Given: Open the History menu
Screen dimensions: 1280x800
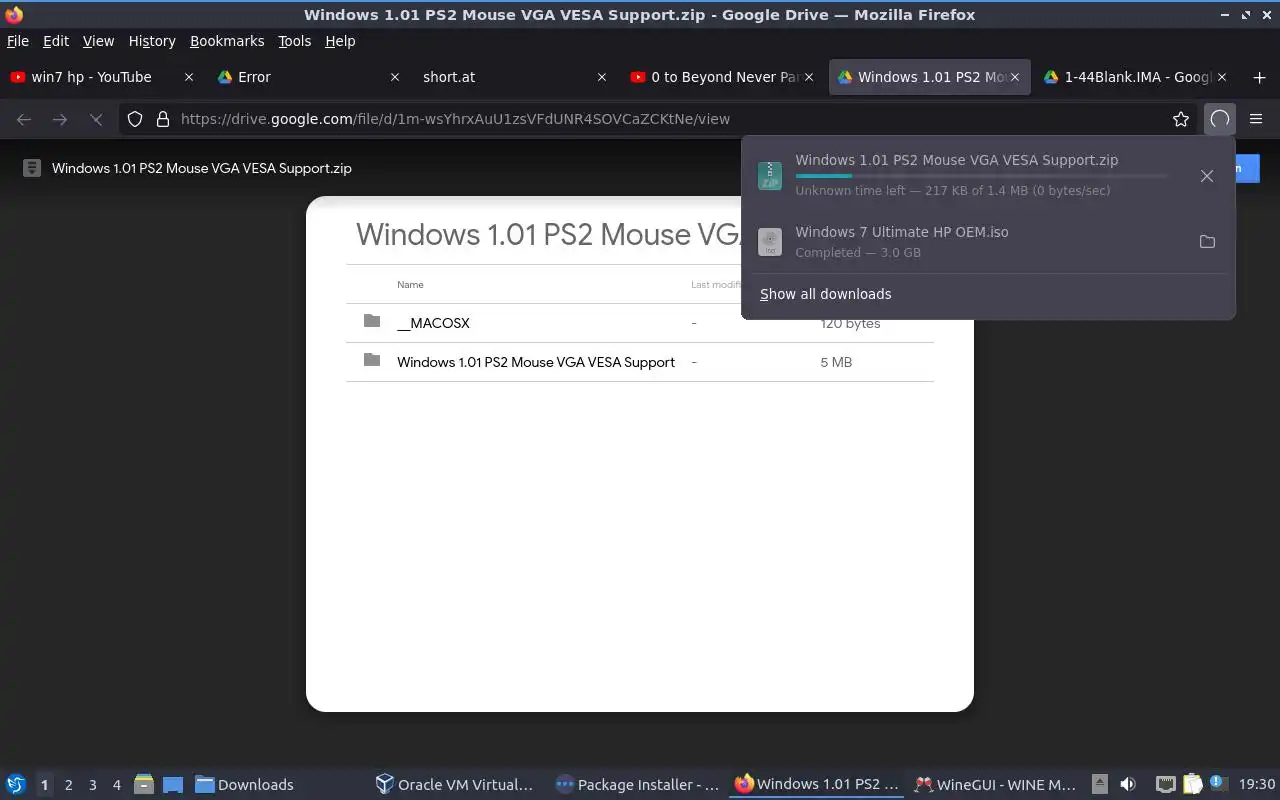Looking at the screenshot, I should point(152,41).
